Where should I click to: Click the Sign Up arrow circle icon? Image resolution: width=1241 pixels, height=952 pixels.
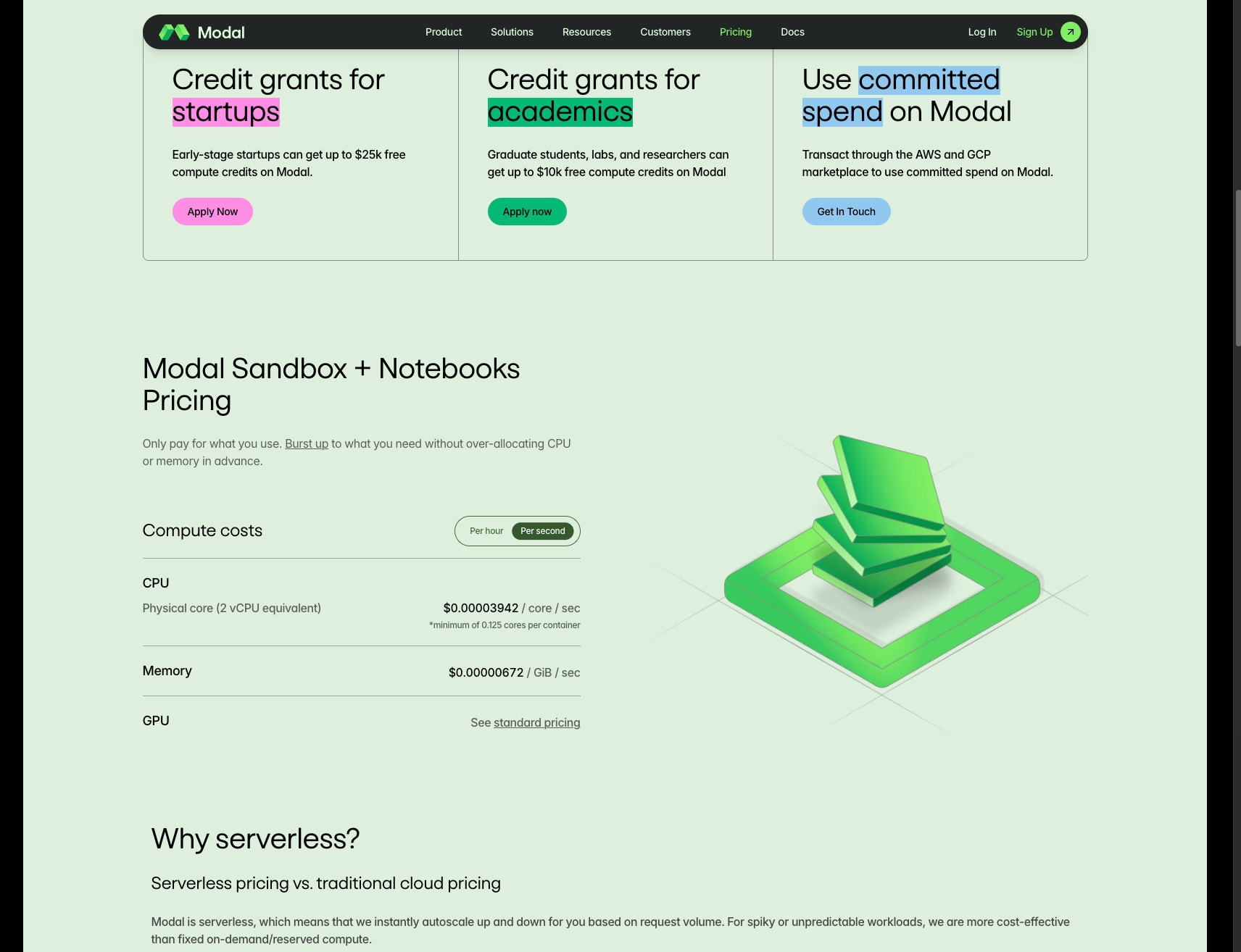tap(1070, 32)
